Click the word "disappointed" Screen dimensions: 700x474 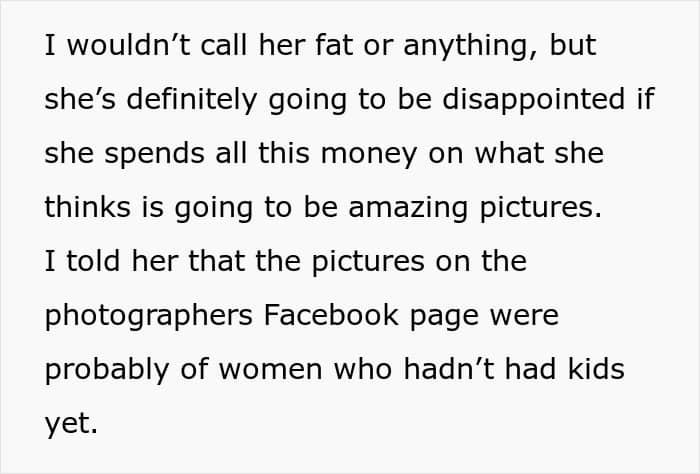[x=533, y=99]
